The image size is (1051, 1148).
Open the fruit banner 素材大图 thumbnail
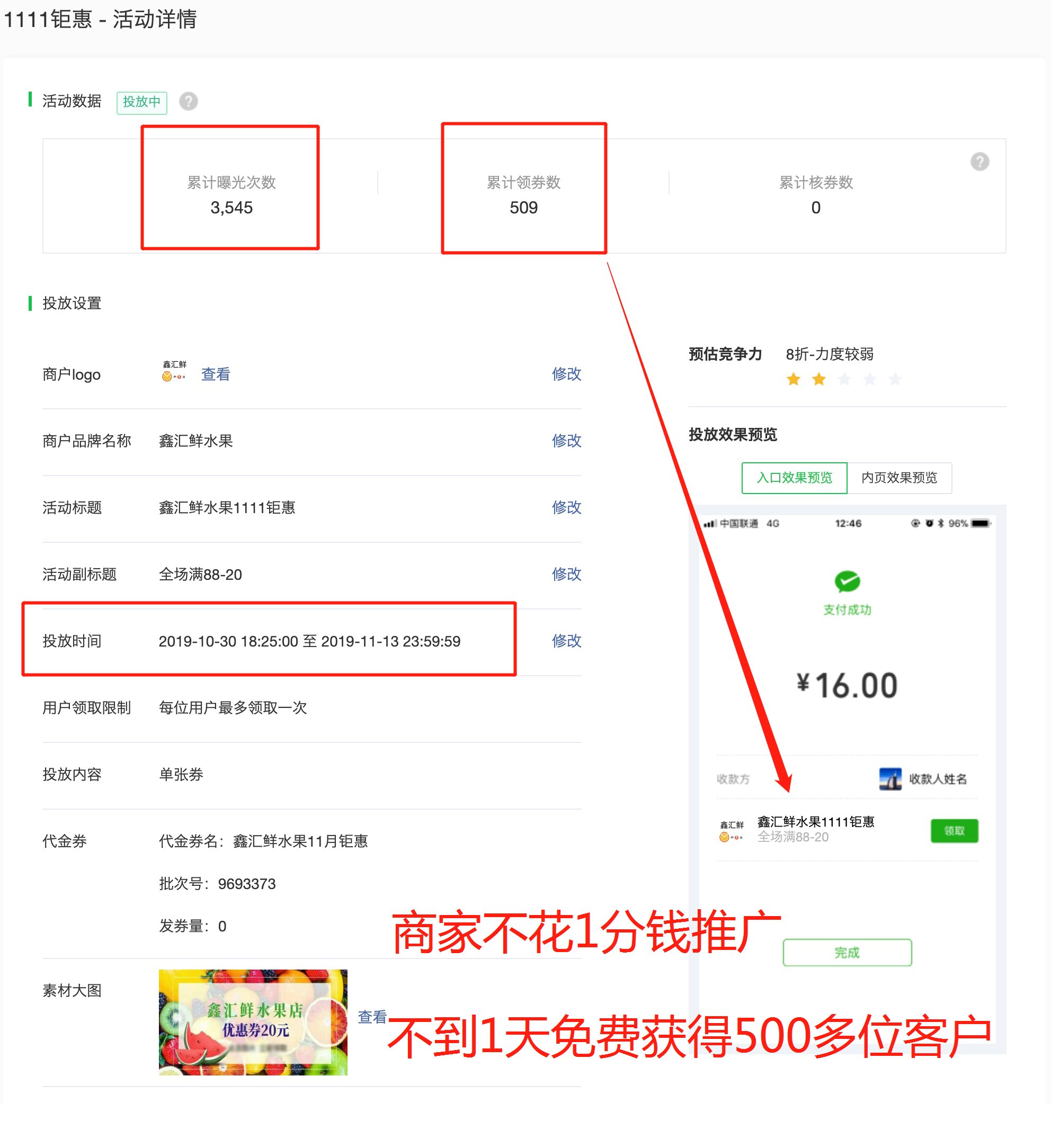tap(253, 1022)
